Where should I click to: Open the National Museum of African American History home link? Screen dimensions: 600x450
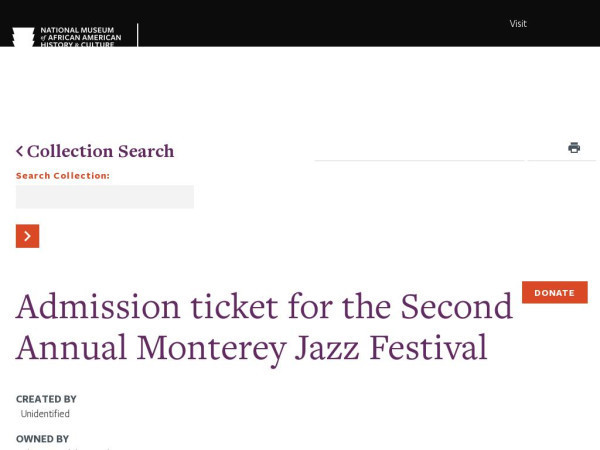tap(81, 37)
